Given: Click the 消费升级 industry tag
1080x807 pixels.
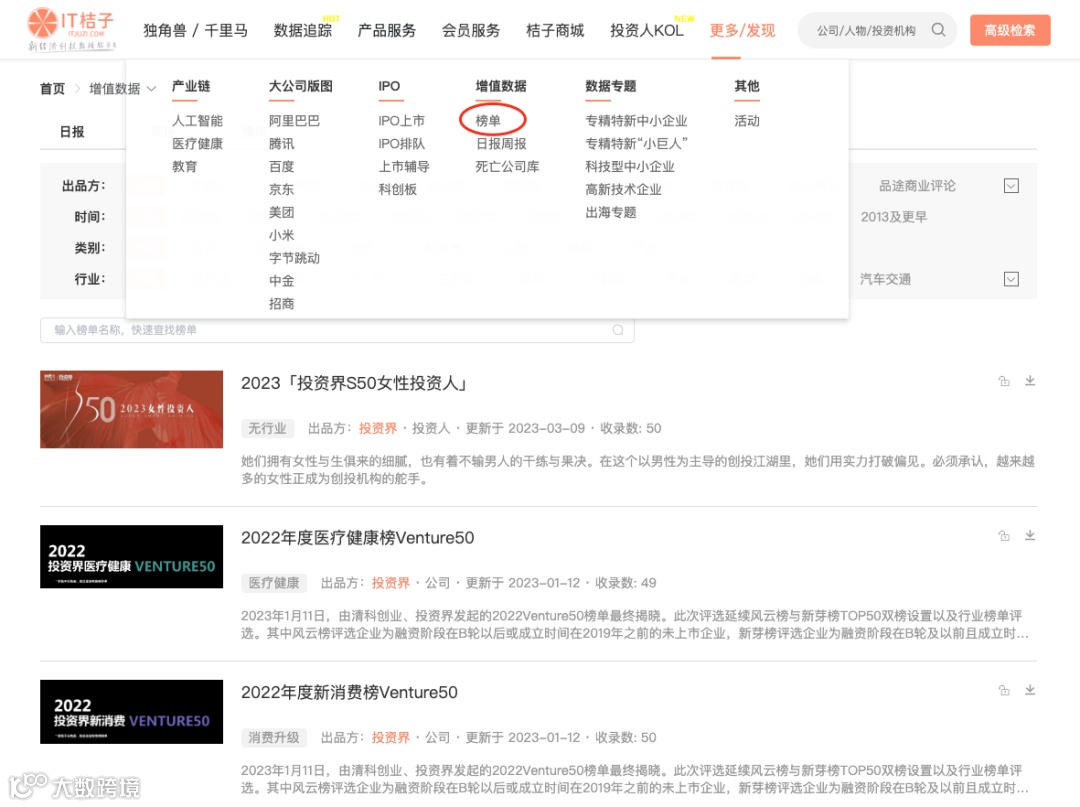Looking at the screenshot, I should (274, 737).
